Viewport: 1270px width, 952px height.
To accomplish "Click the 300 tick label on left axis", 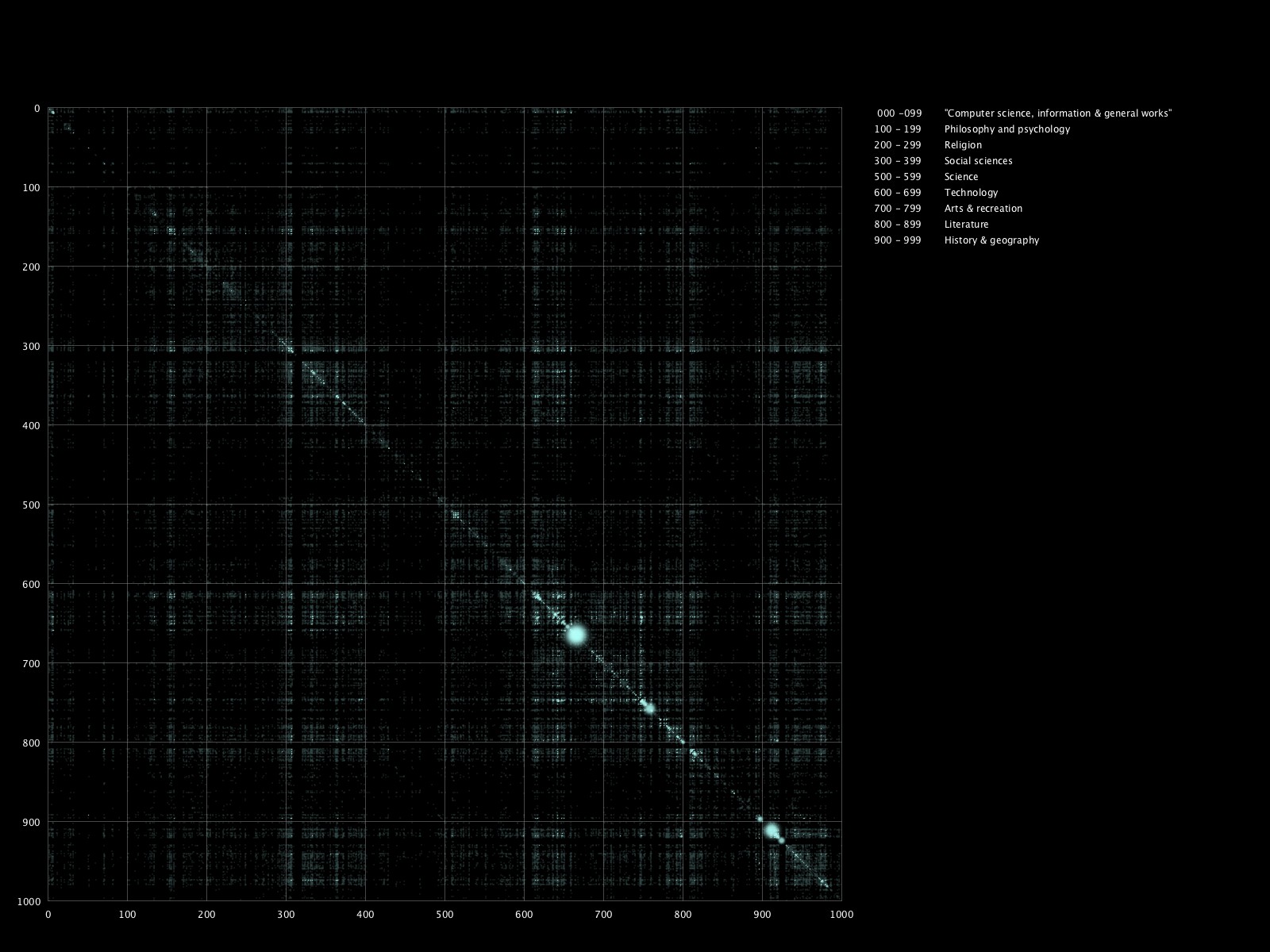I will 31,347.
